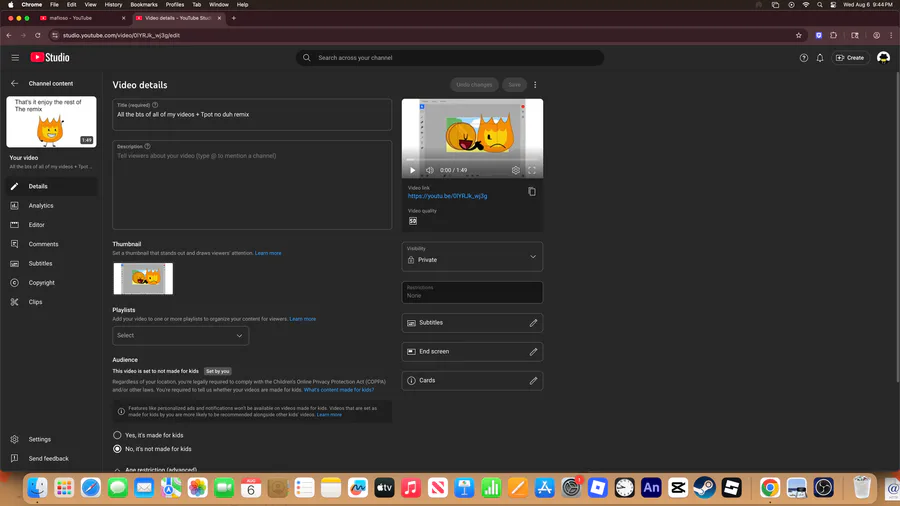Viewport: 900px width, 506px height.
Task: Open the youtu.be video link
Action: (447, 196)
